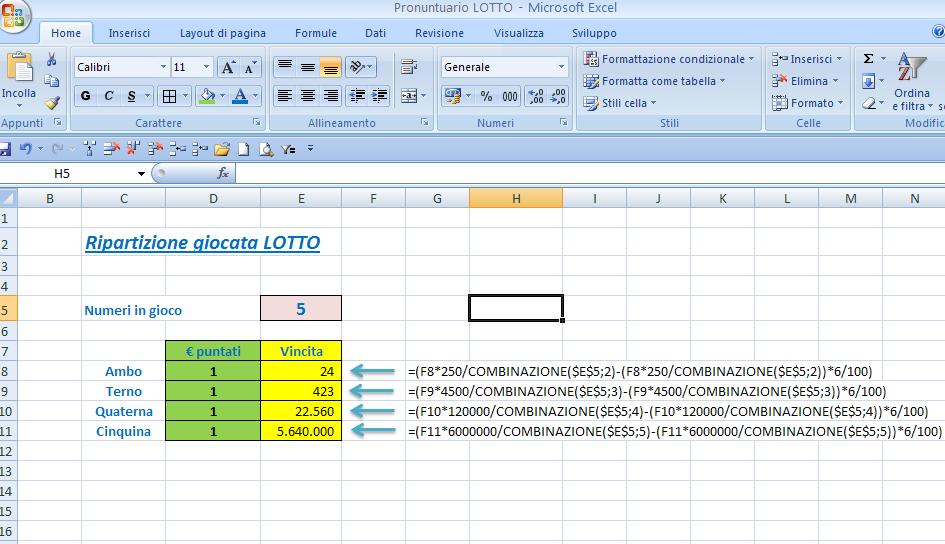945x544 pixels.
Task: Click the Elimina button in Celle group
Action: click(806, 81)
